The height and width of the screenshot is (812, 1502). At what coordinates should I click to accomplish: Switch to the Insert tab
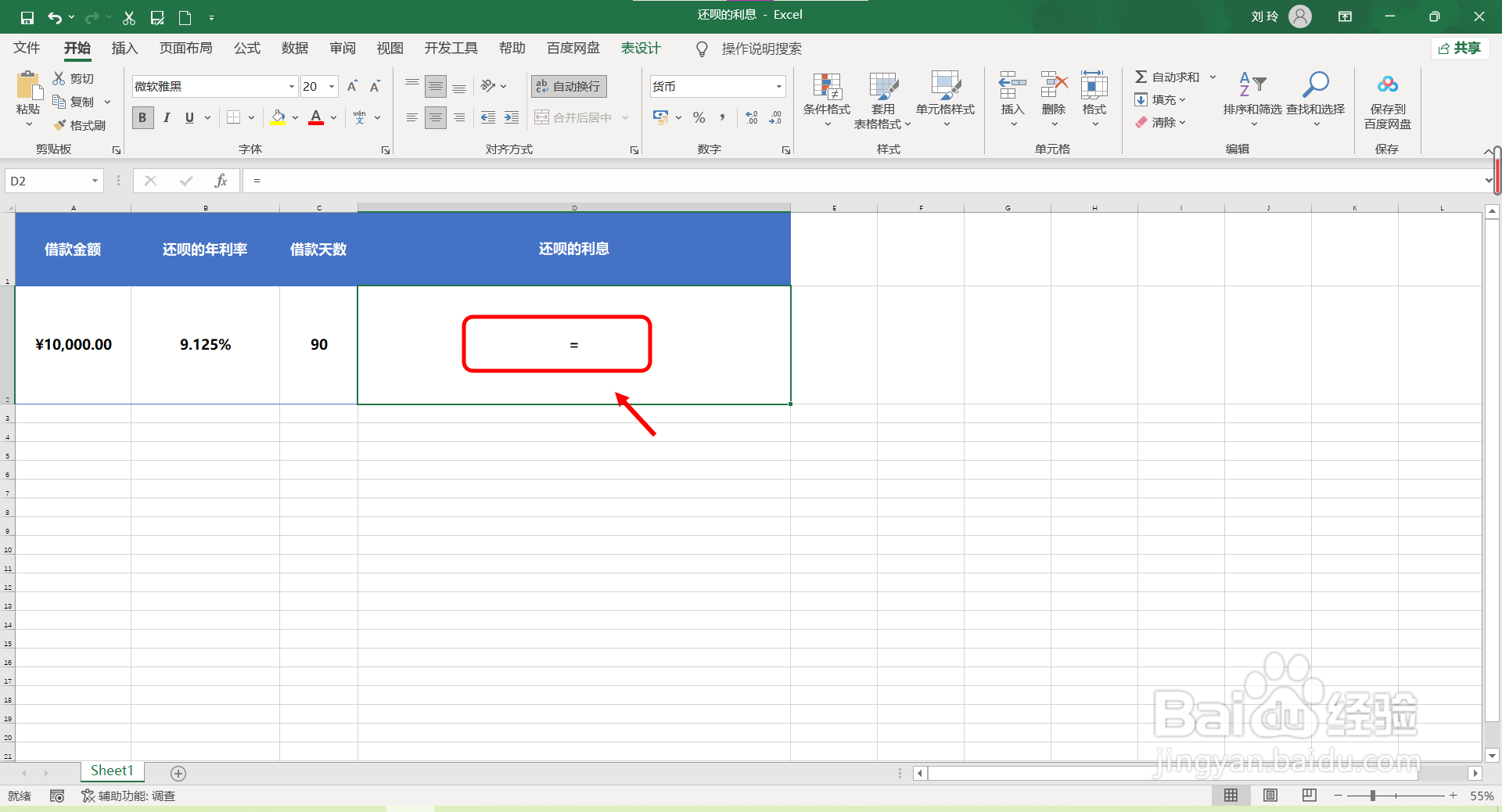[124, 49]
